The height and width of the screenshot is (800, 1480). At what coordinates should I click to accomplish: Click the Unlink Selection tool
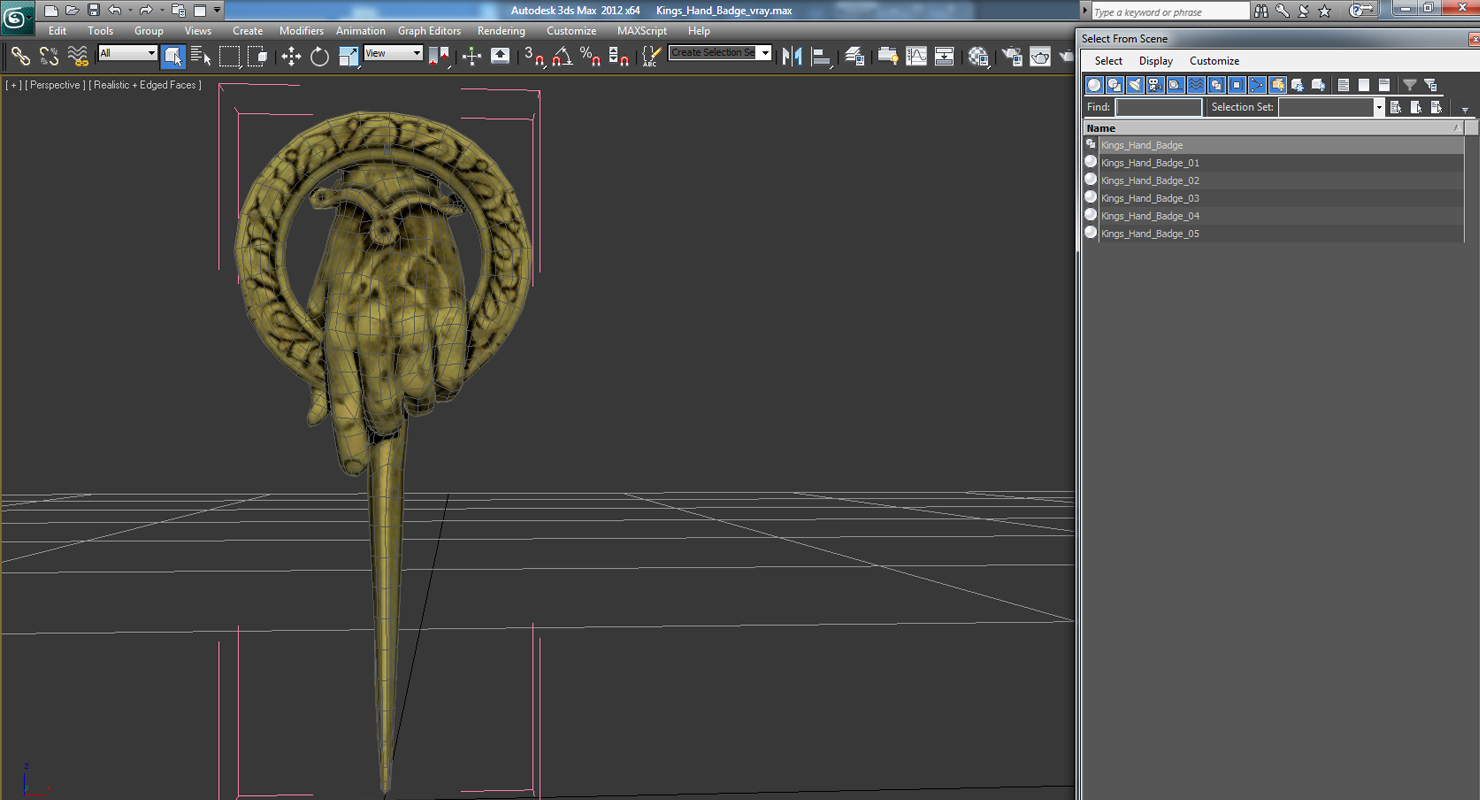49,56
